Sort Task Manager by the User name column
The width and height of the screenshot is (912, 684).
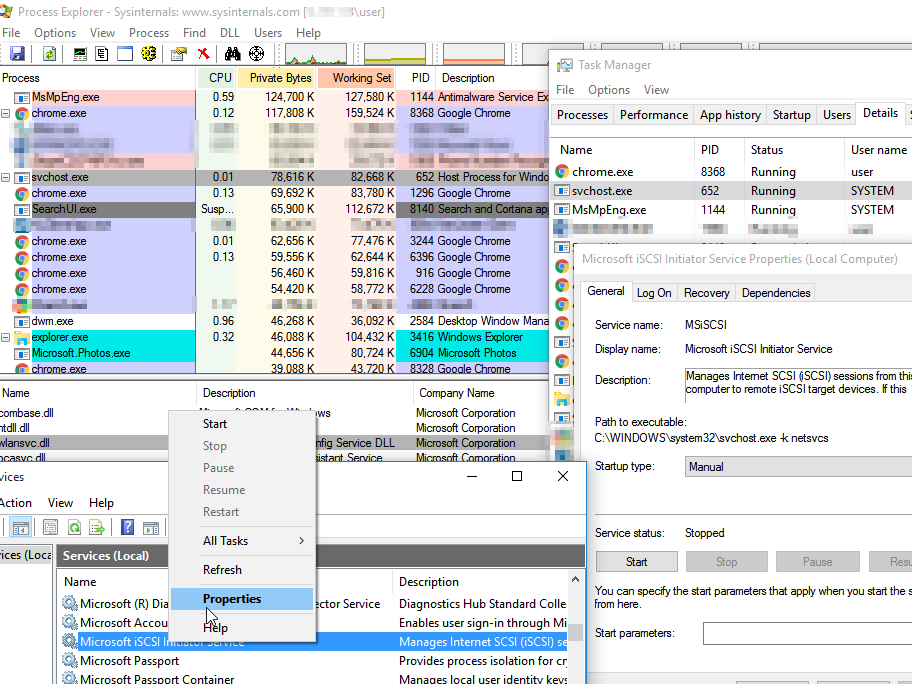click(878, 150)
